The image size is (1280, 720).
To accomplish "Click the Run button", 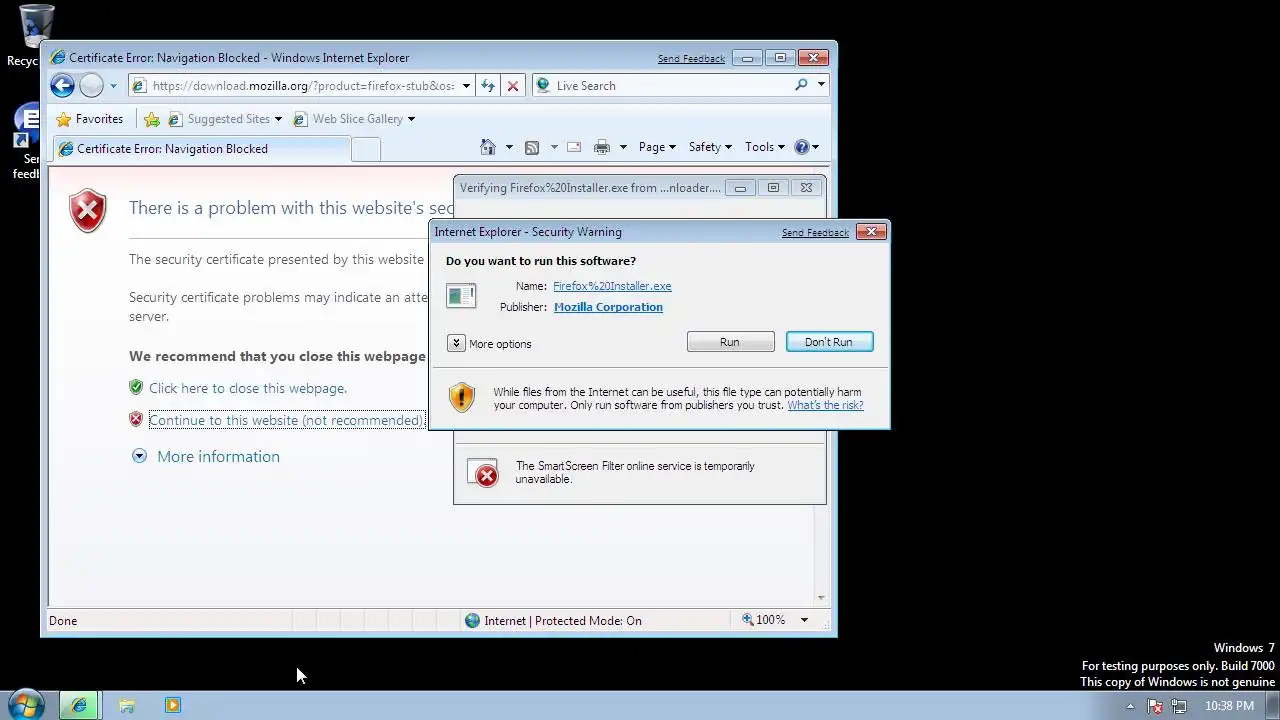I will tap(730, 342).
